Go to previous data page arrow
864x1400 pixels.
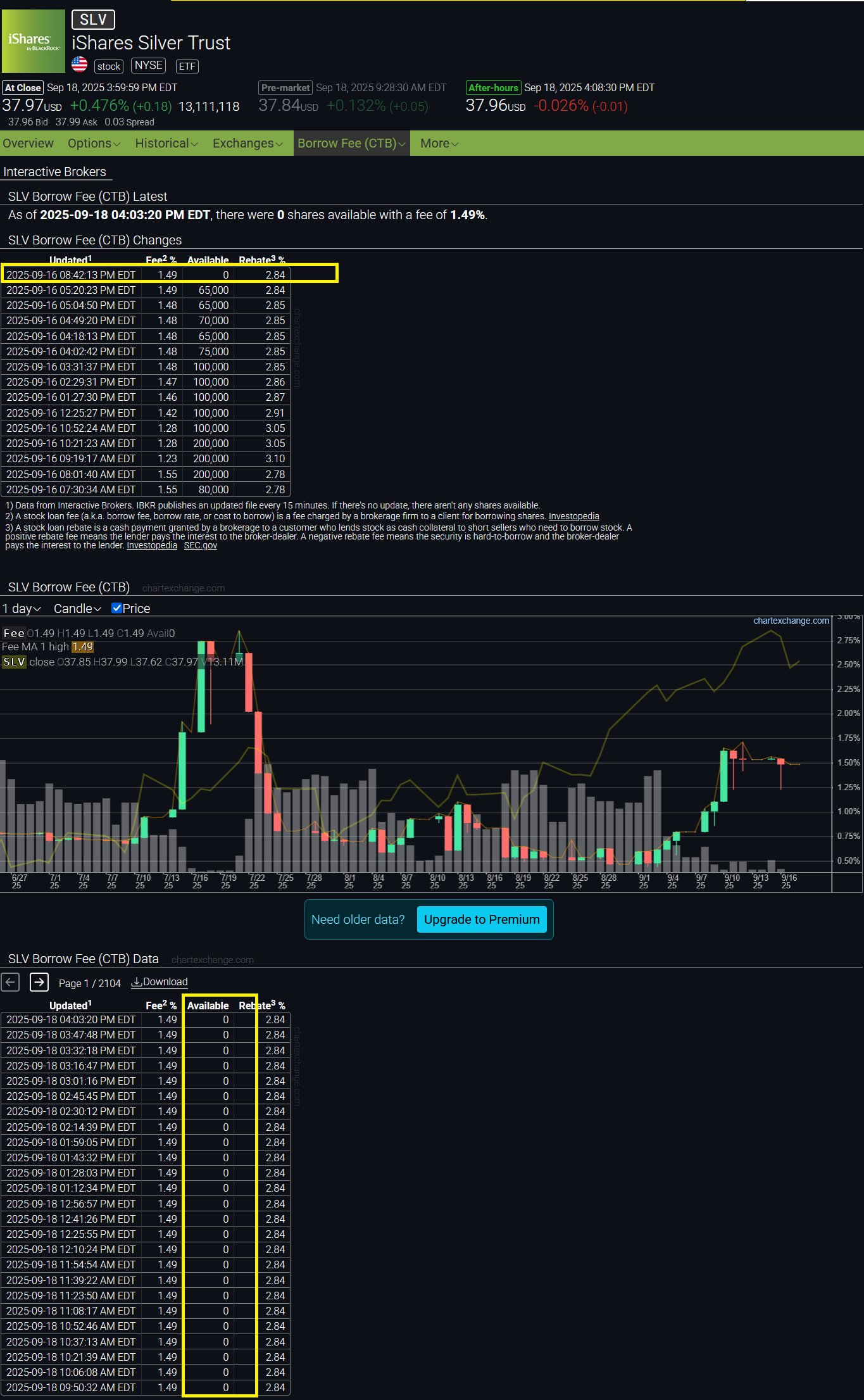tap(10, 982)
